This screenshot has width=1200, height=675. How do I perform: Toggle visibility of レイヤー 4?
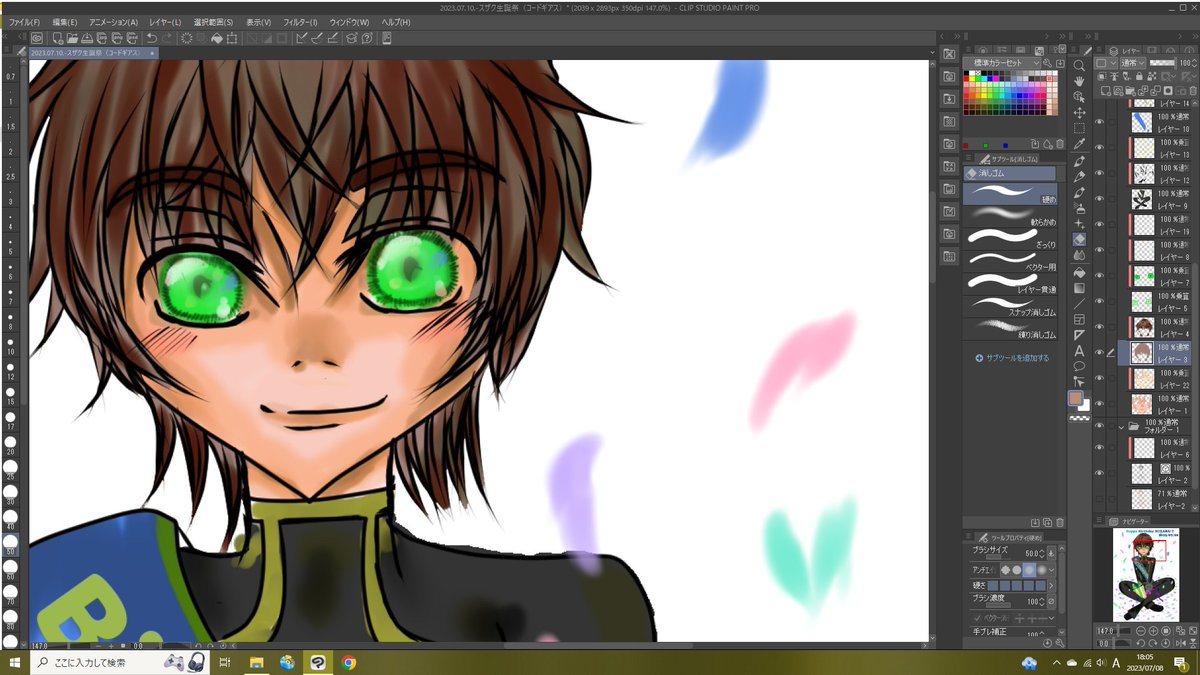1099,327
